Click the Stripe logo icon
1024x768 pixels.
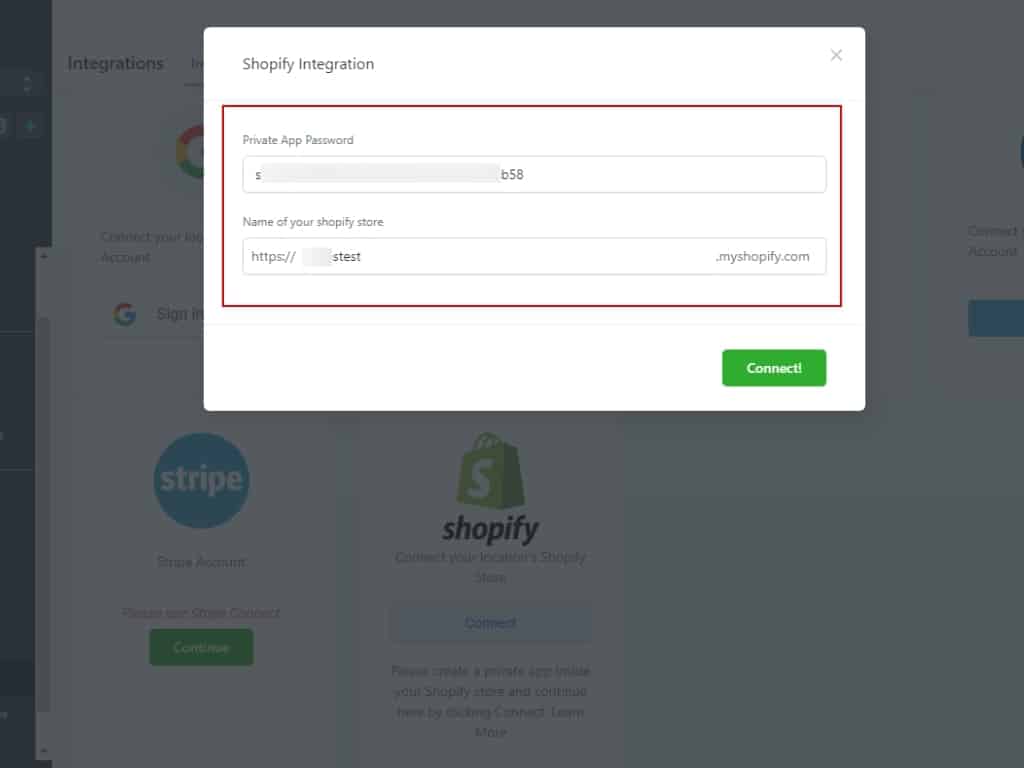point(201,480)
